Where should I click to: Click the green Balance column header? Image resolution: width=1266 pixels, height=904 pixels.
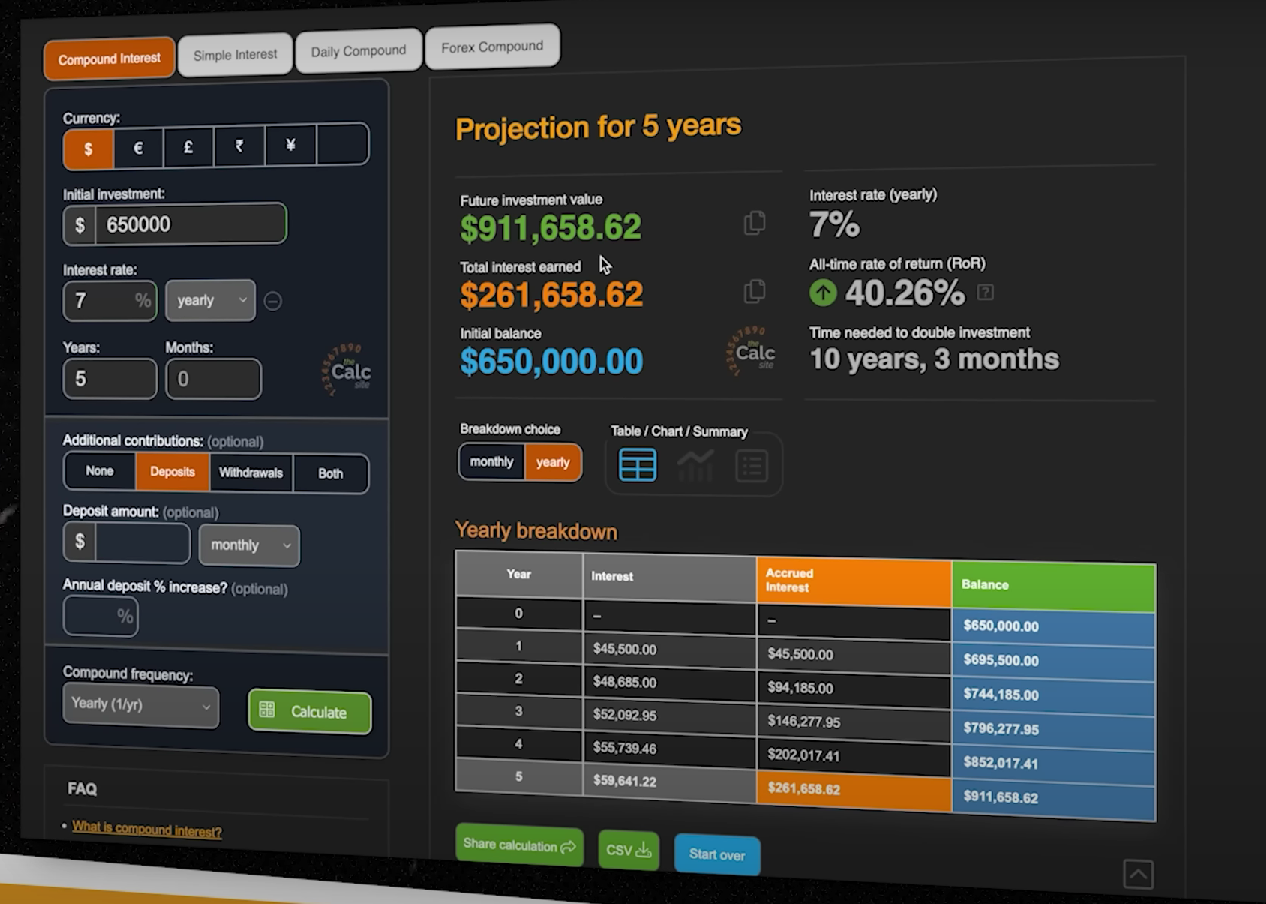(1054, 585)
